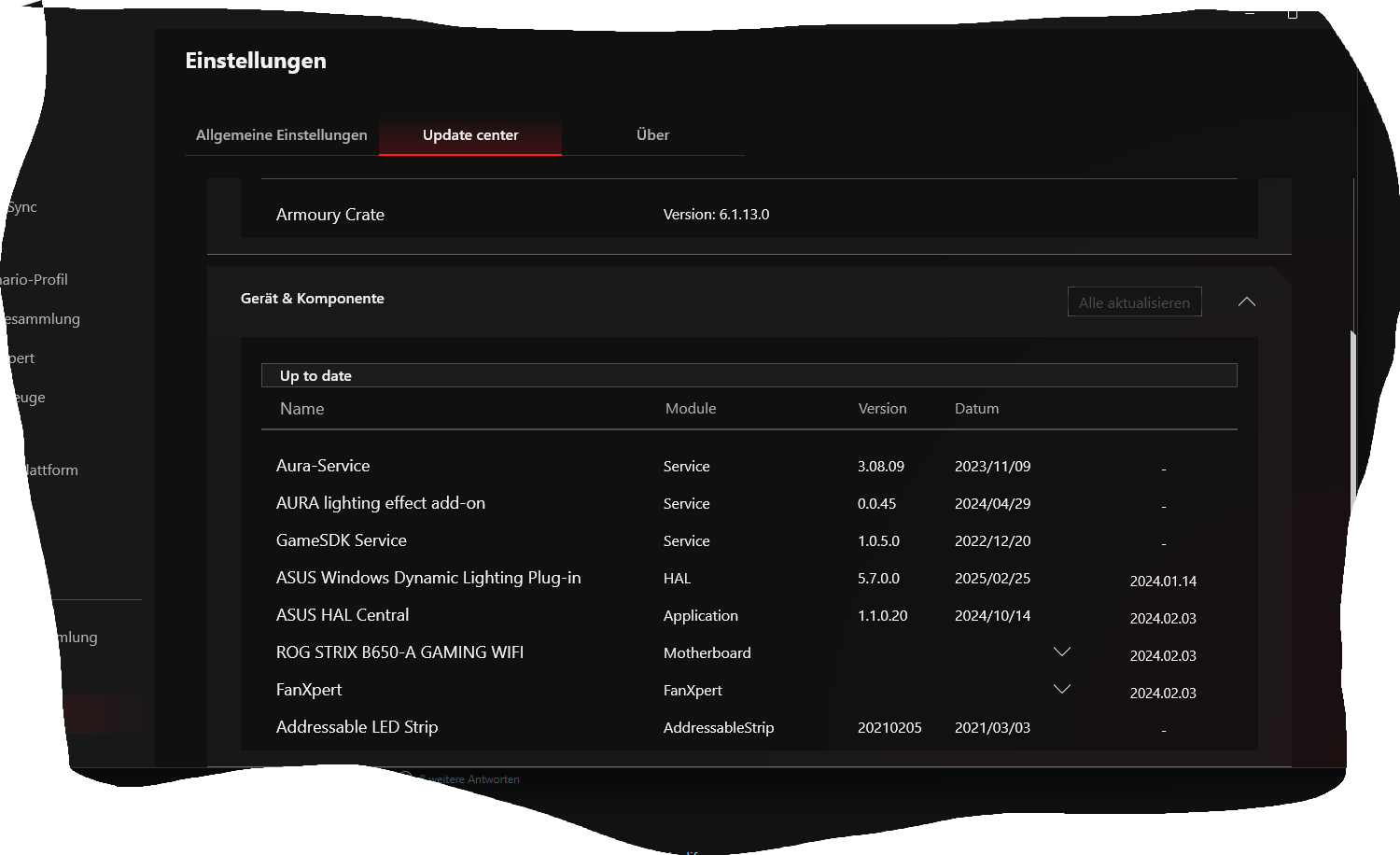The width and height of the screenshot is (1400, 855).
Task: Open the sidebar item ending in 'esammlung'
Action: click(41, 319)
